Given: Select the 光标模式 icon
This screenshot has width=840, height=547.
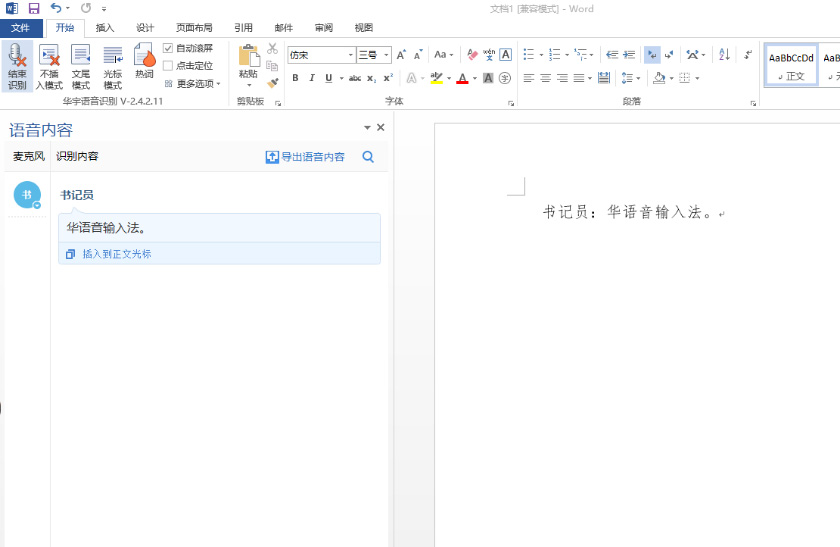Looking at the screenshot, I should (x=113, y=66).
